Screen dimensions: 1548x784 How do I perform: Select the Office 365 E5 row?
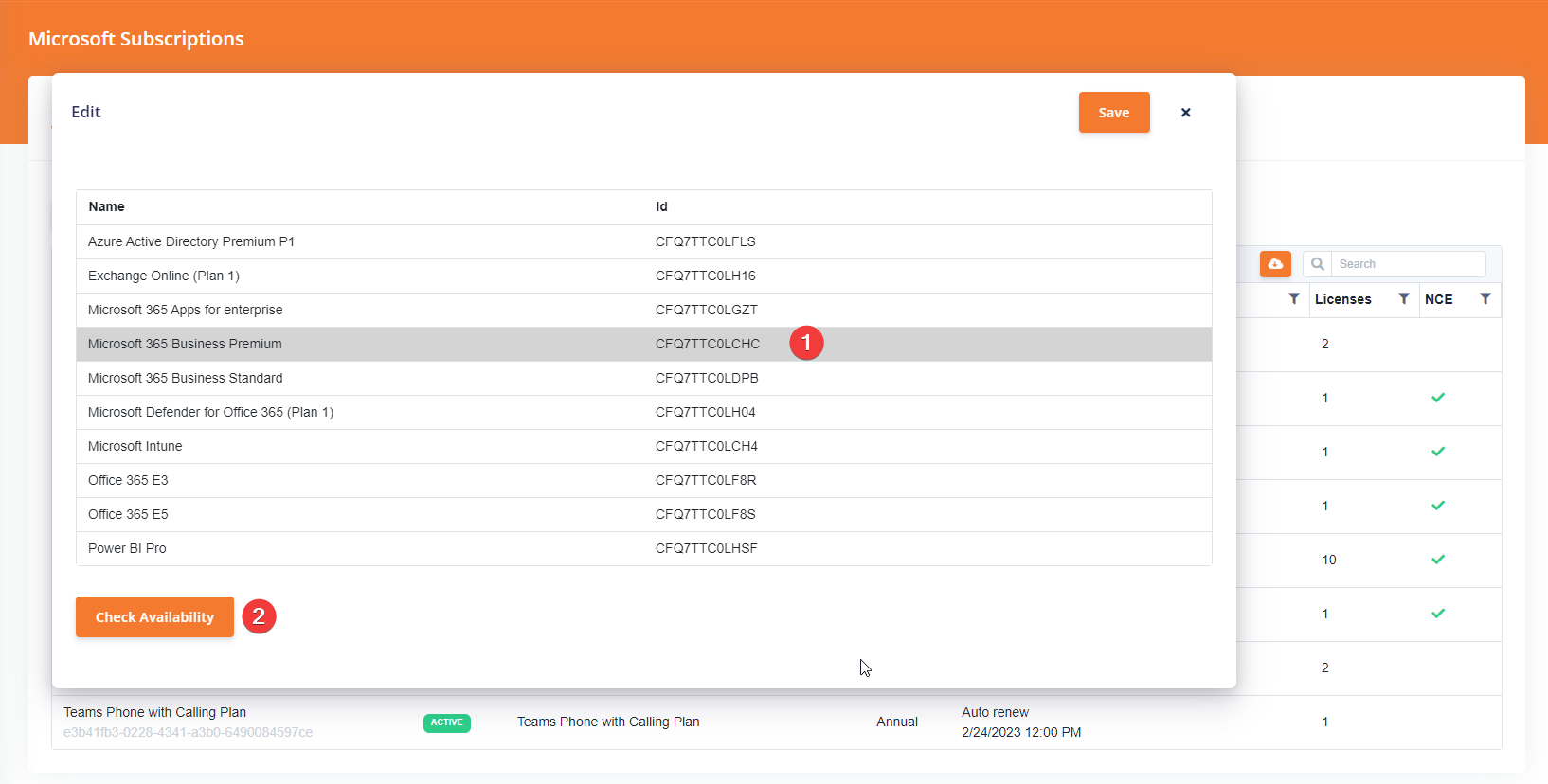tap(644, 515)
